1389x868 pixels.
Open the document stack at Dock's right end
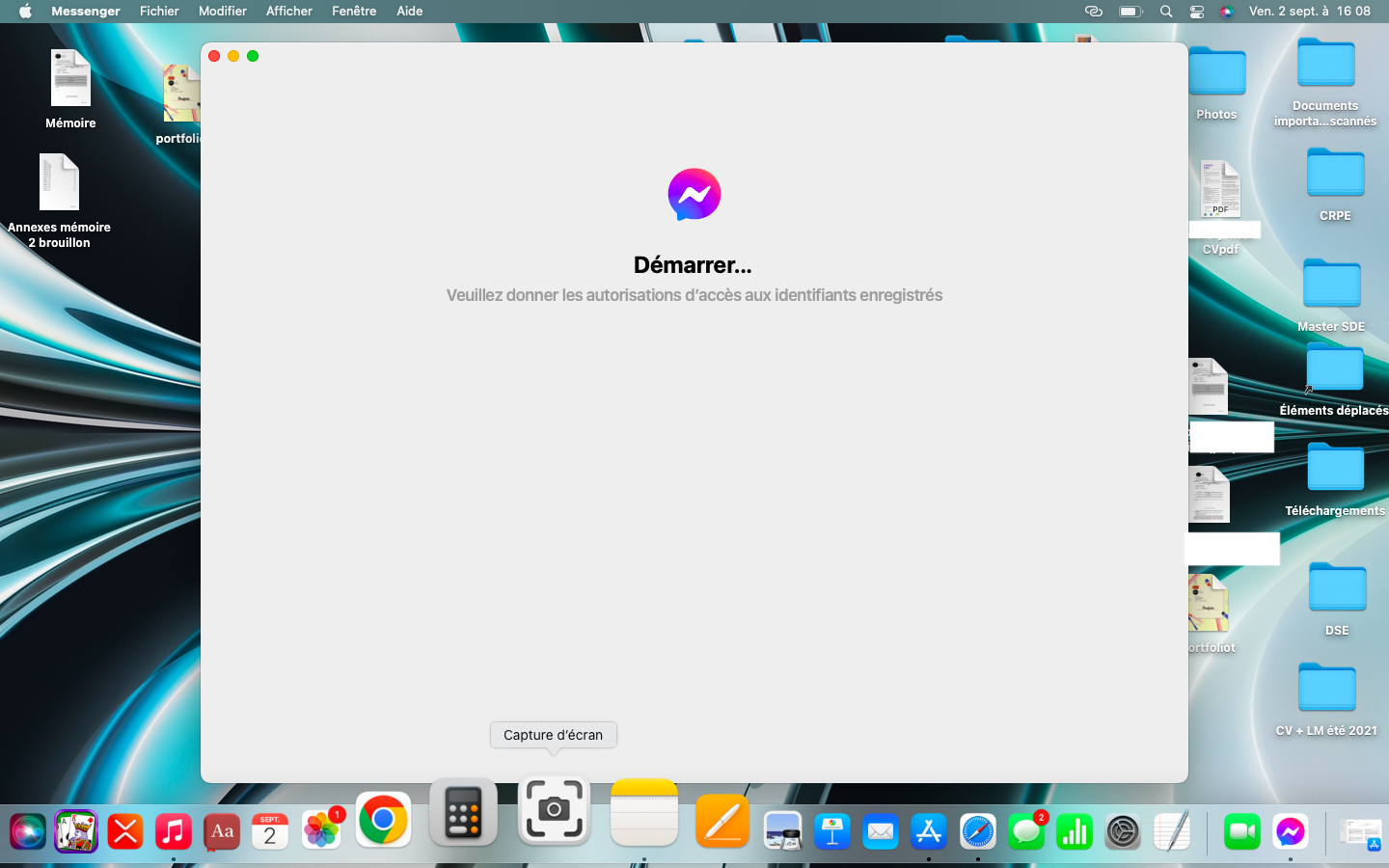point(1361,831)
